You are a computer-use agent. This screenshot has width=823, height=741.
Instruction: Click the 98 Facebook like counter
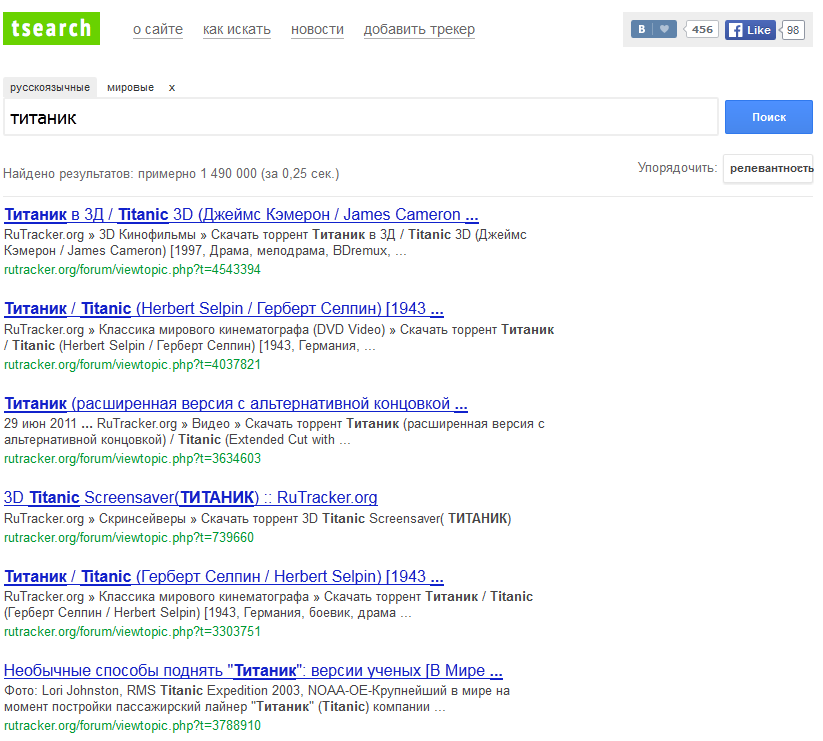(x=793, y=30)
